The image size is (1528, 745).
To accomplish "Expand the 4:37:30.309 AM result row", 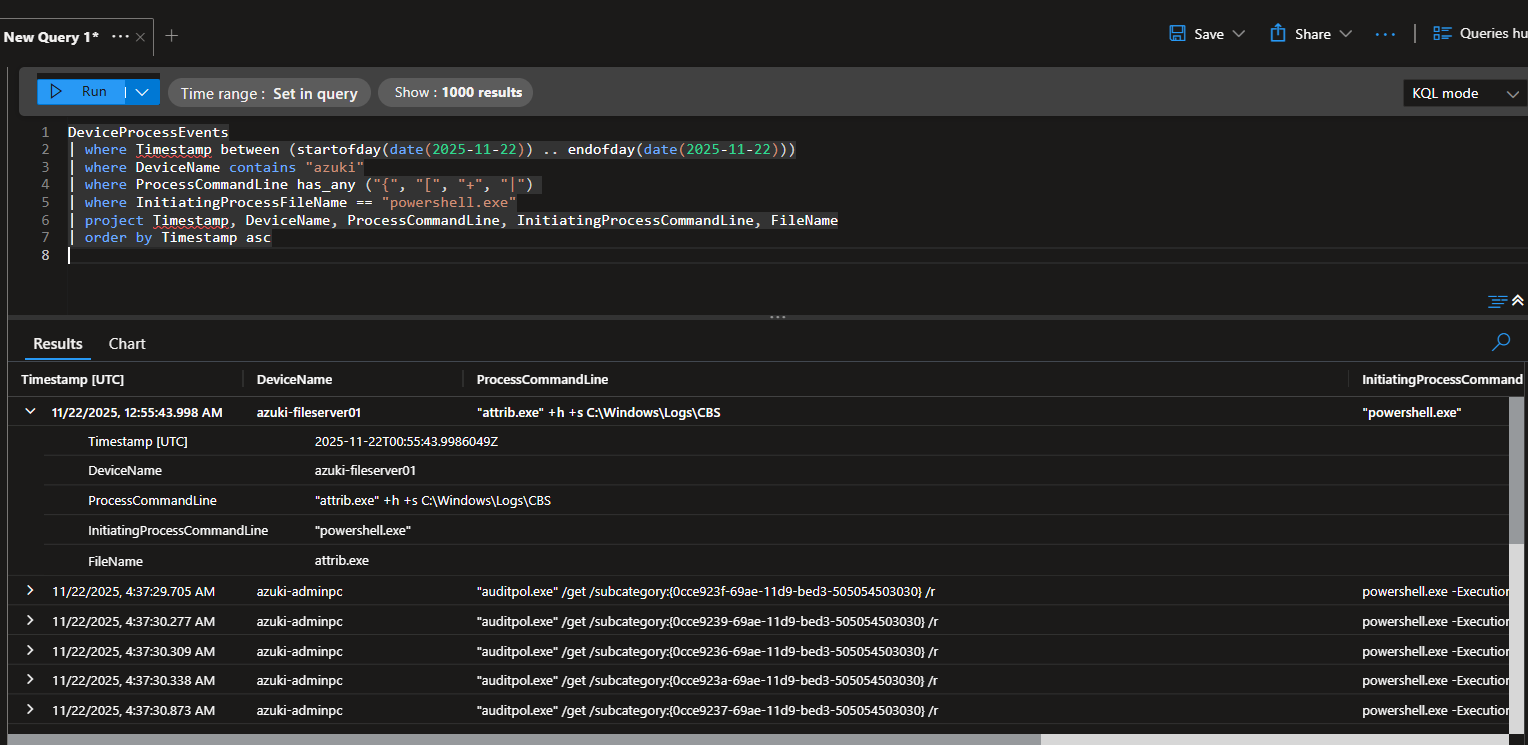I will click(30, 650).
